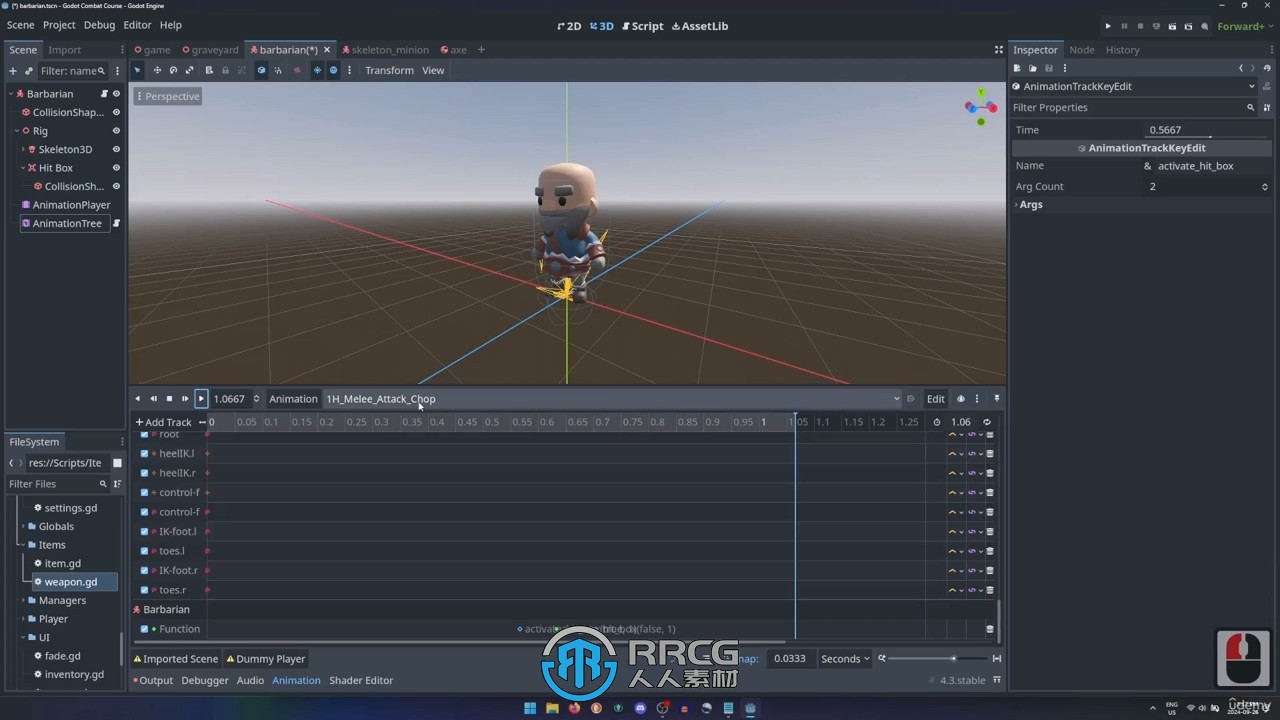
Task: Disable the Function track checkbox
Action: pyautogui.click(x=144, y=629)
